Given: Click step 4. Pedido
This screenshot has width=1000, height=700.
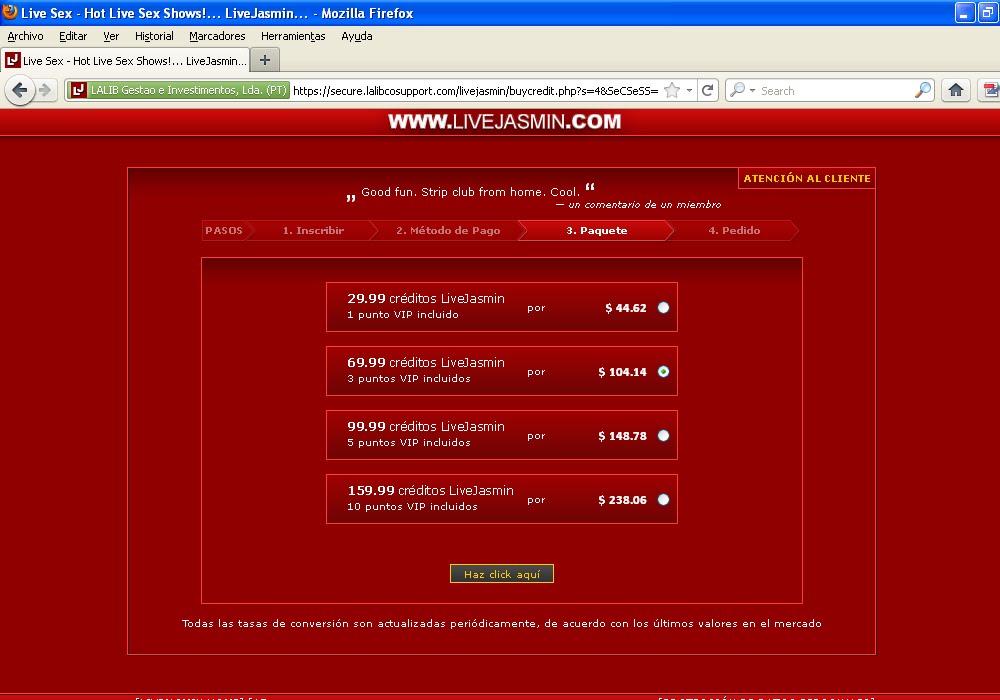Looking at the screenshot, I should pyautogui.click(x=734, y=230).
